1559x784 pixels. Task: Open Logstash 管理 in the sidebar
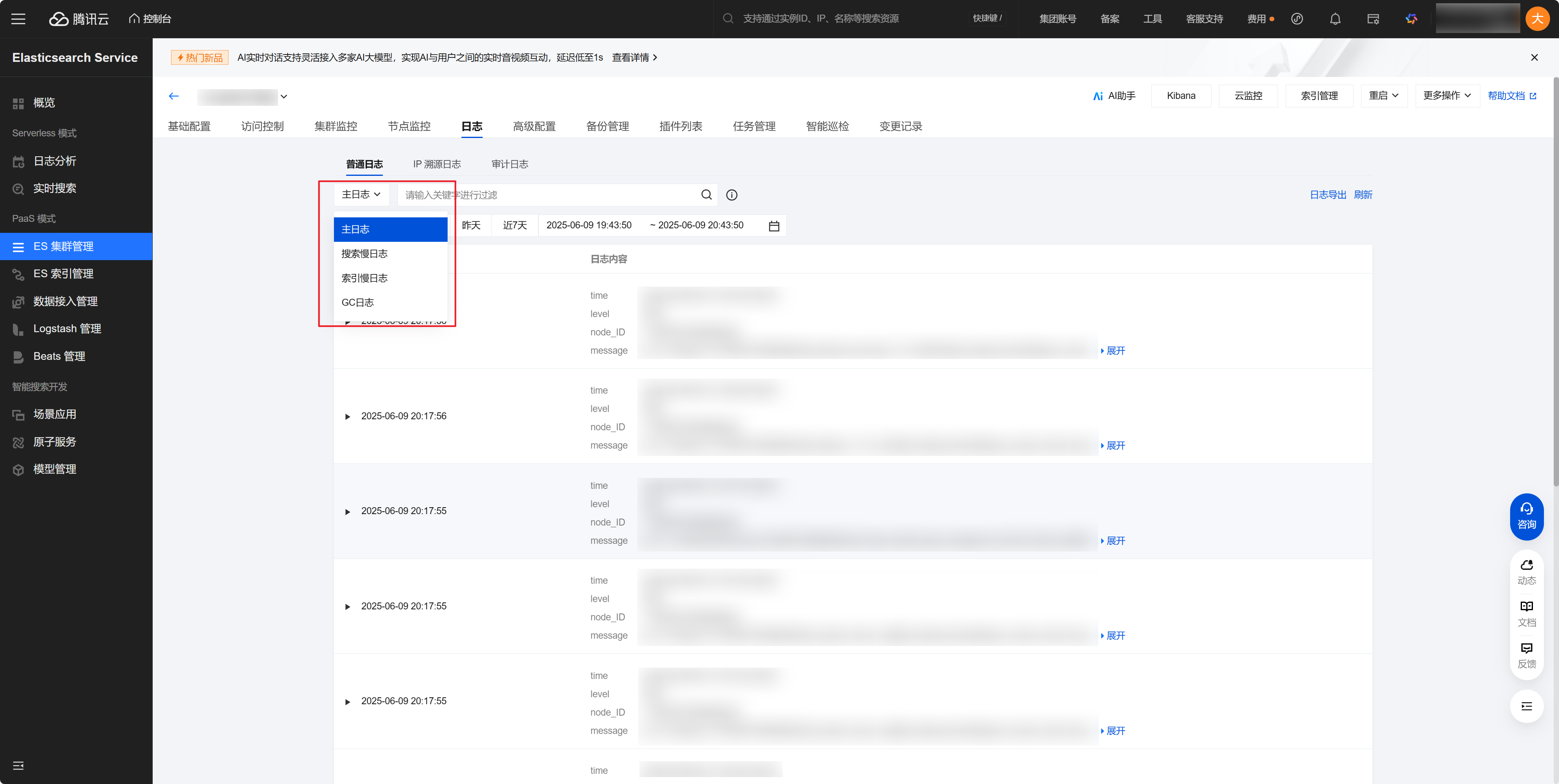click(76, 328)
